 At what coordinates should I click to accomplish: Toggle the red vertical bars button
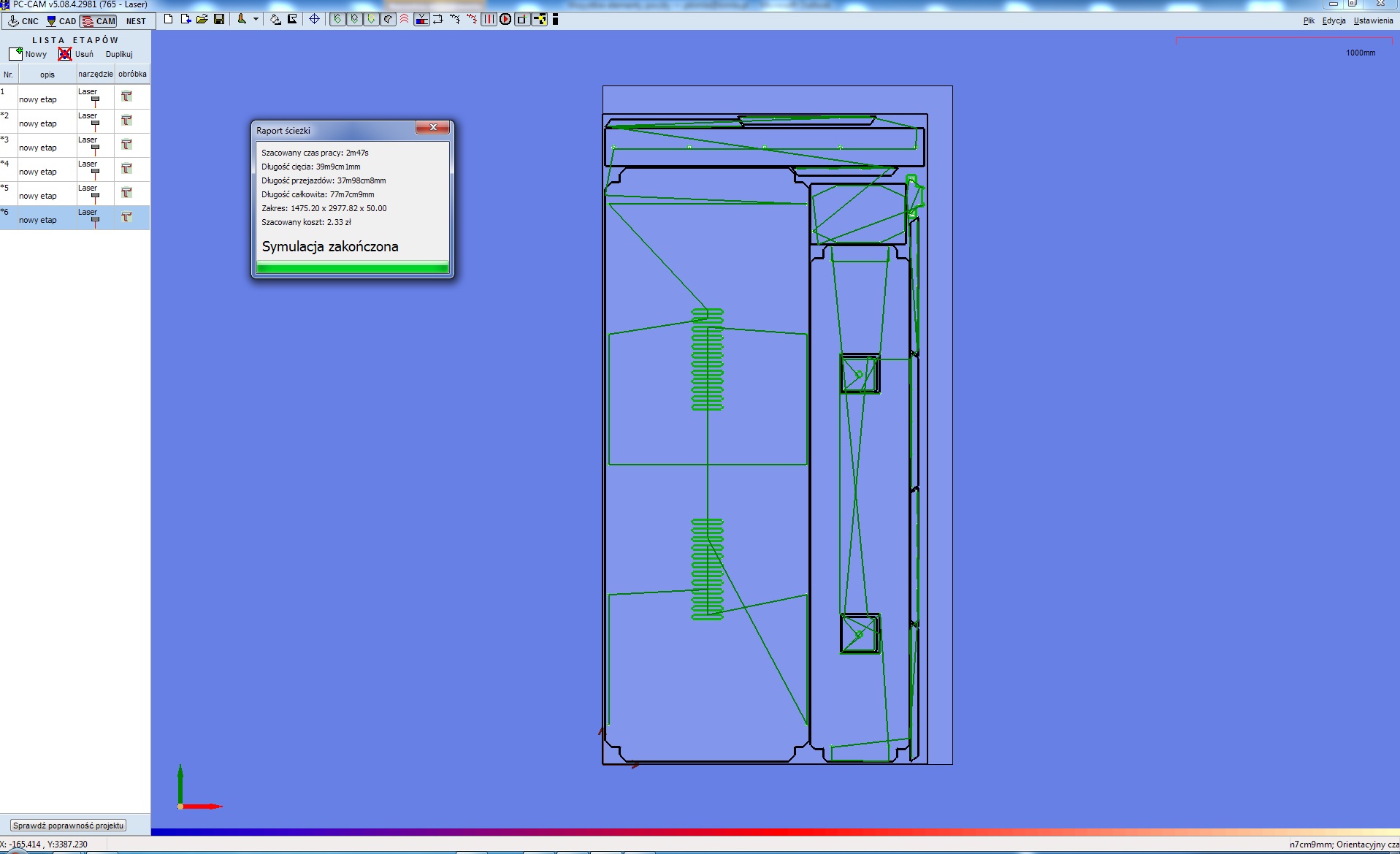pos(489,19)
